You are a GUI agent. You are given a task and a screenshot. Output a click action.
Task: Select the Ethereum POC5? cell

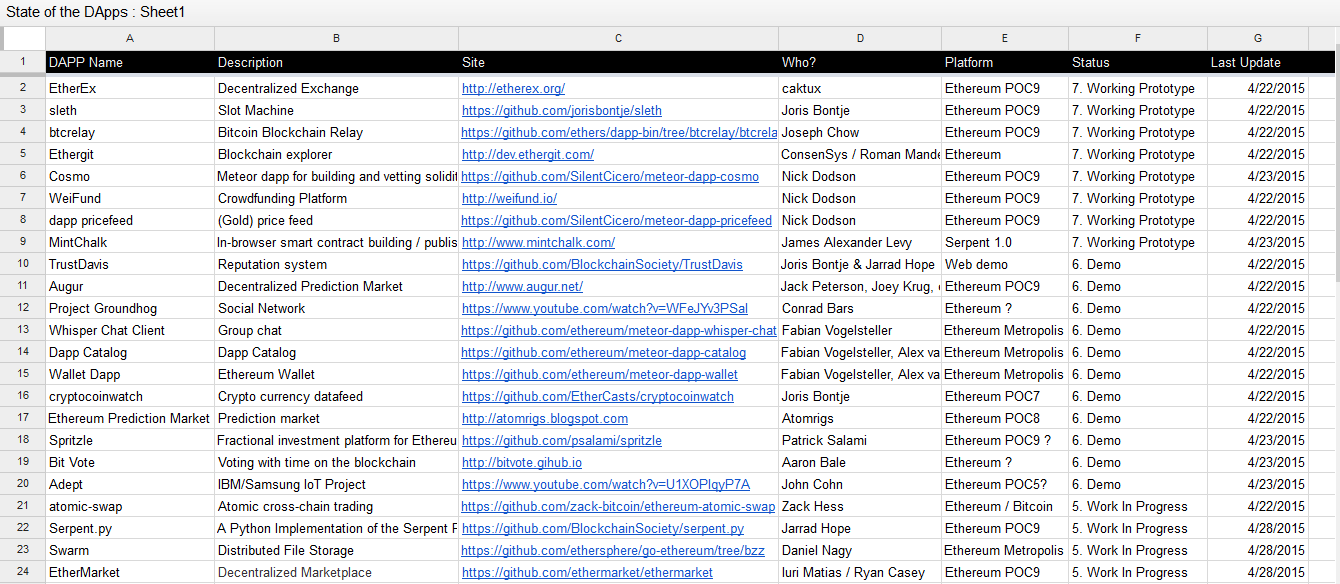coord(1005,484)
